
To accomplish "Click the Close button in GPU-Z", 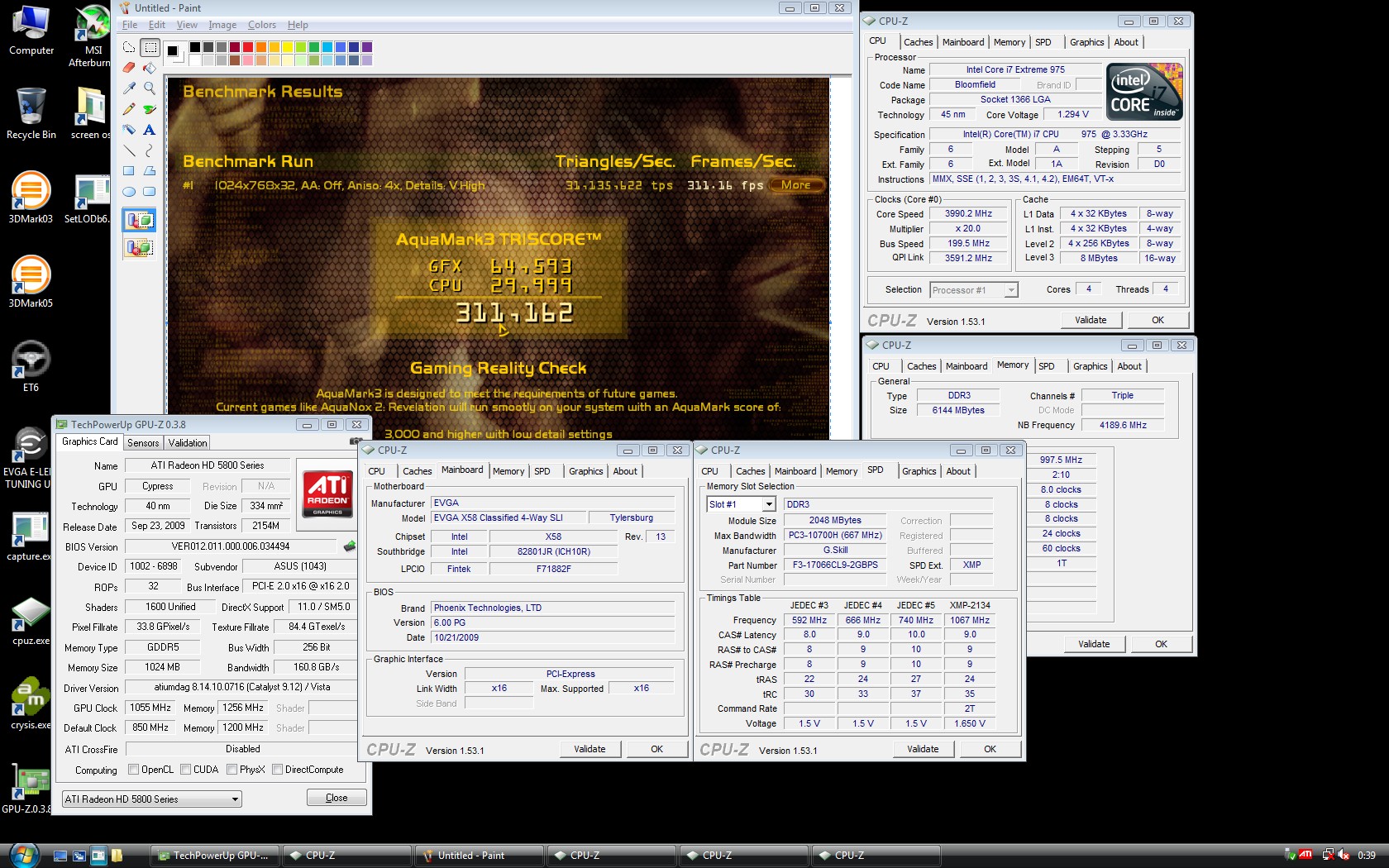I will point(337,798).
